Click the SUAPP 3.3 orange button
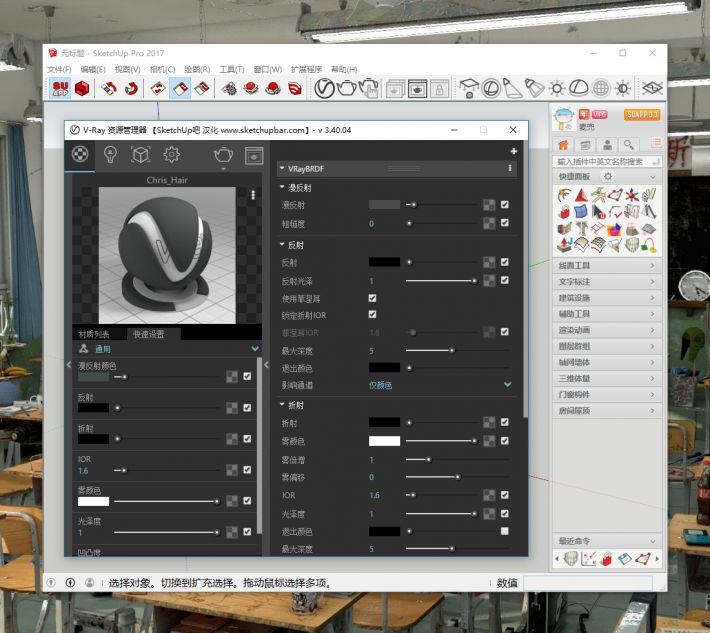The height and width of the screenshot is (633, 710). (641, 115)
